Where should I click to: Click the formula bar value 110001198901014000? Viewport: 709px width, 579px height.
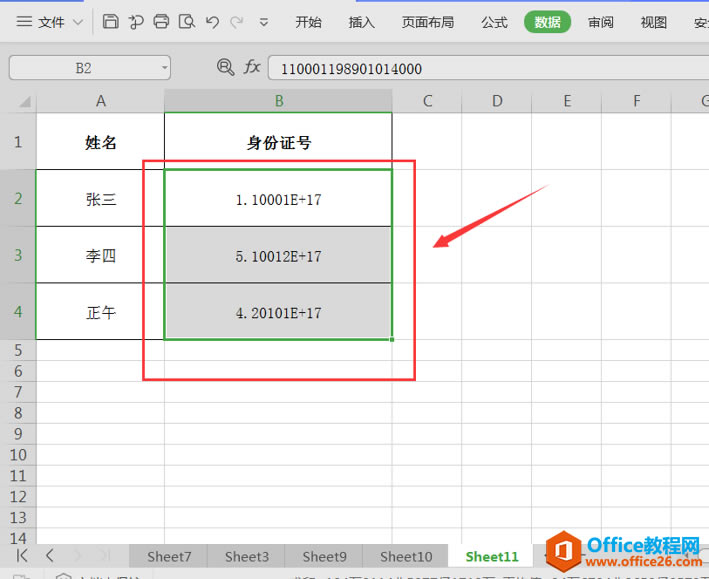pyautogui.click(x=351, y=69)
